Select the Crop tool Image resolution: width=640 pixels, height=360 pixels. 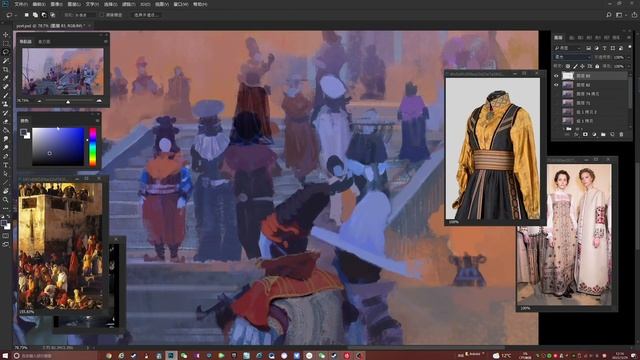(x=6, y=69)
